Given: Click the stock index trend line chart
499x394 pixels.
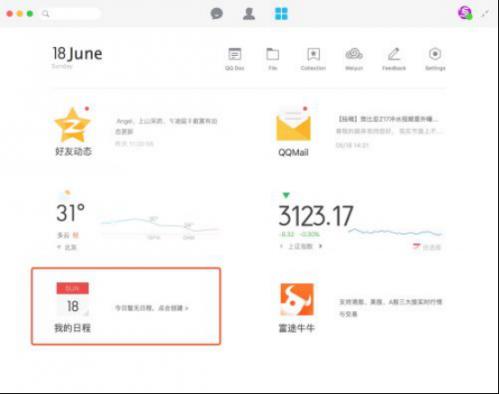Looking at the screenshot, I should [395, 232].
